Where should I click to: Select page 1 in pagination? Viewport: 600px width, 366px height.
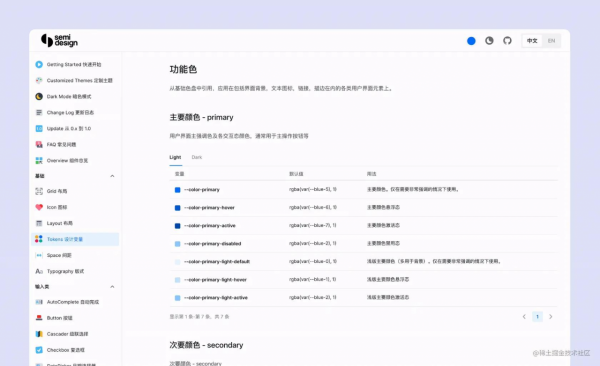[x=537, y=317]
